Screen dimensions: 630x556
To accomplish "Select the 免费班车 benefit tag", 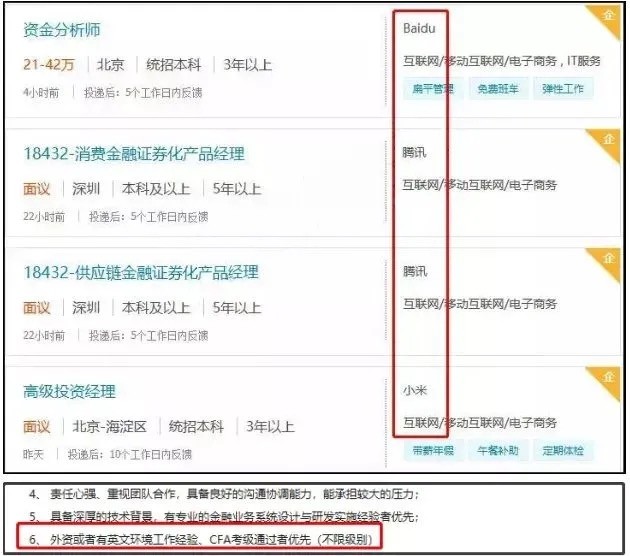I will [497, 89].
